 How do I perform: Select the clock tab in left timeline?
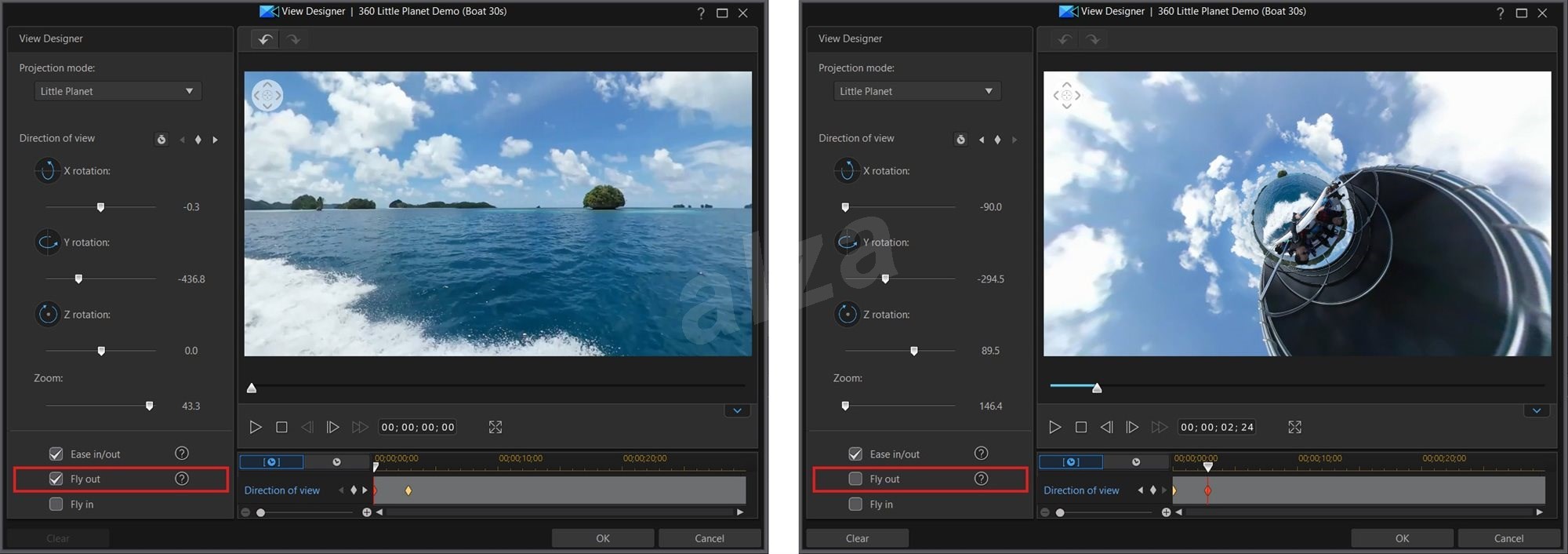(336, 462)
